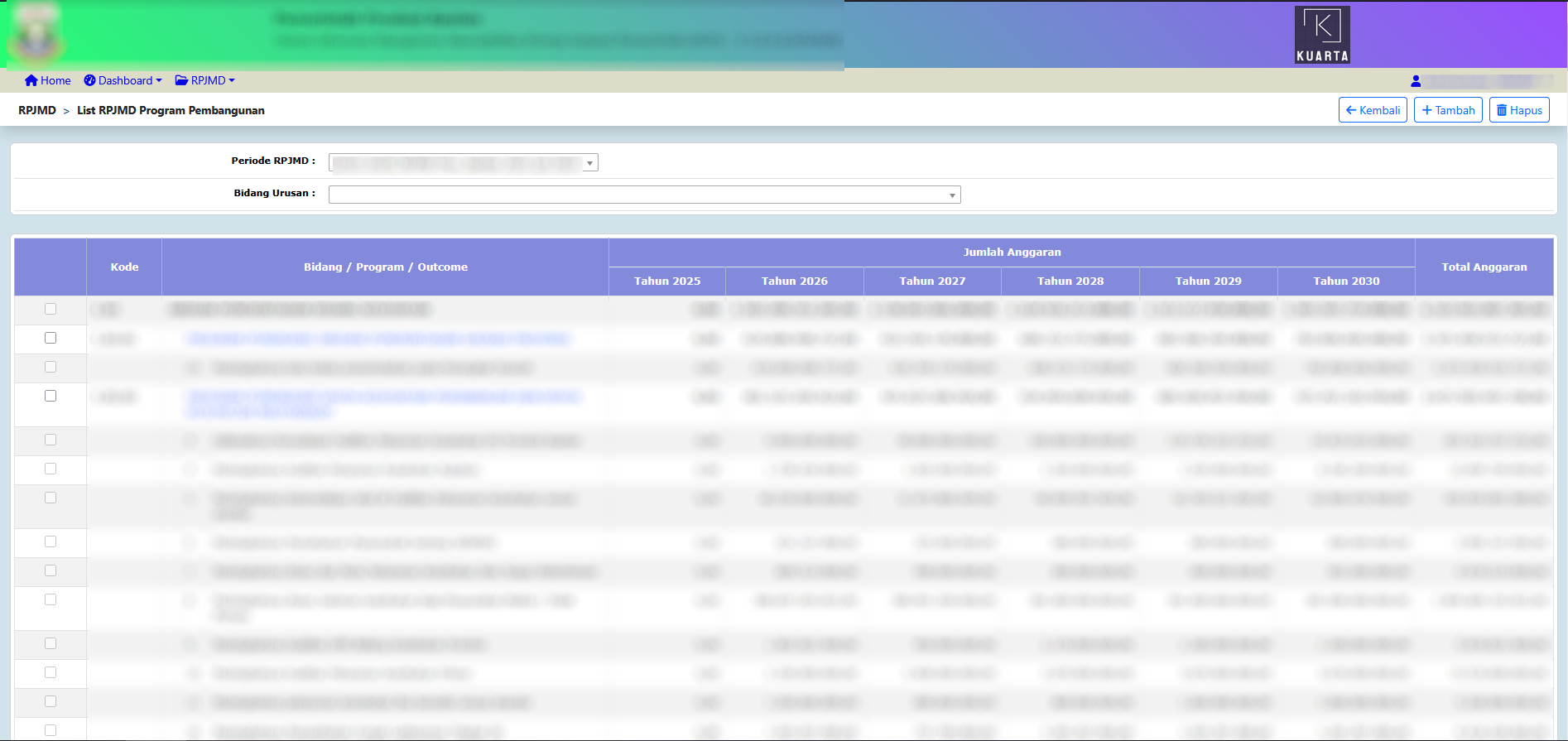
Task: Tick the fourth table row checkbox
Action: click(51, 396)
